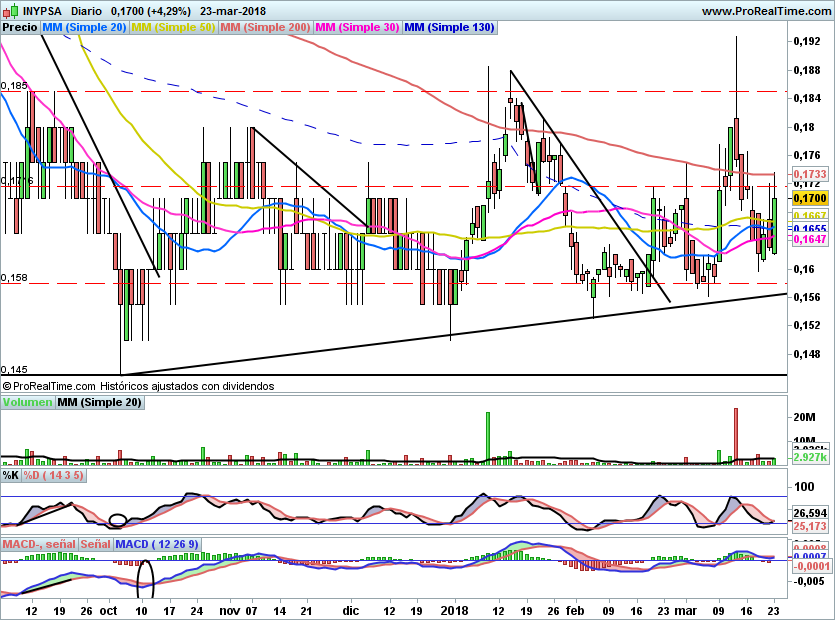
Task: Click the 0,145 support level label
Action: [14, 369]
